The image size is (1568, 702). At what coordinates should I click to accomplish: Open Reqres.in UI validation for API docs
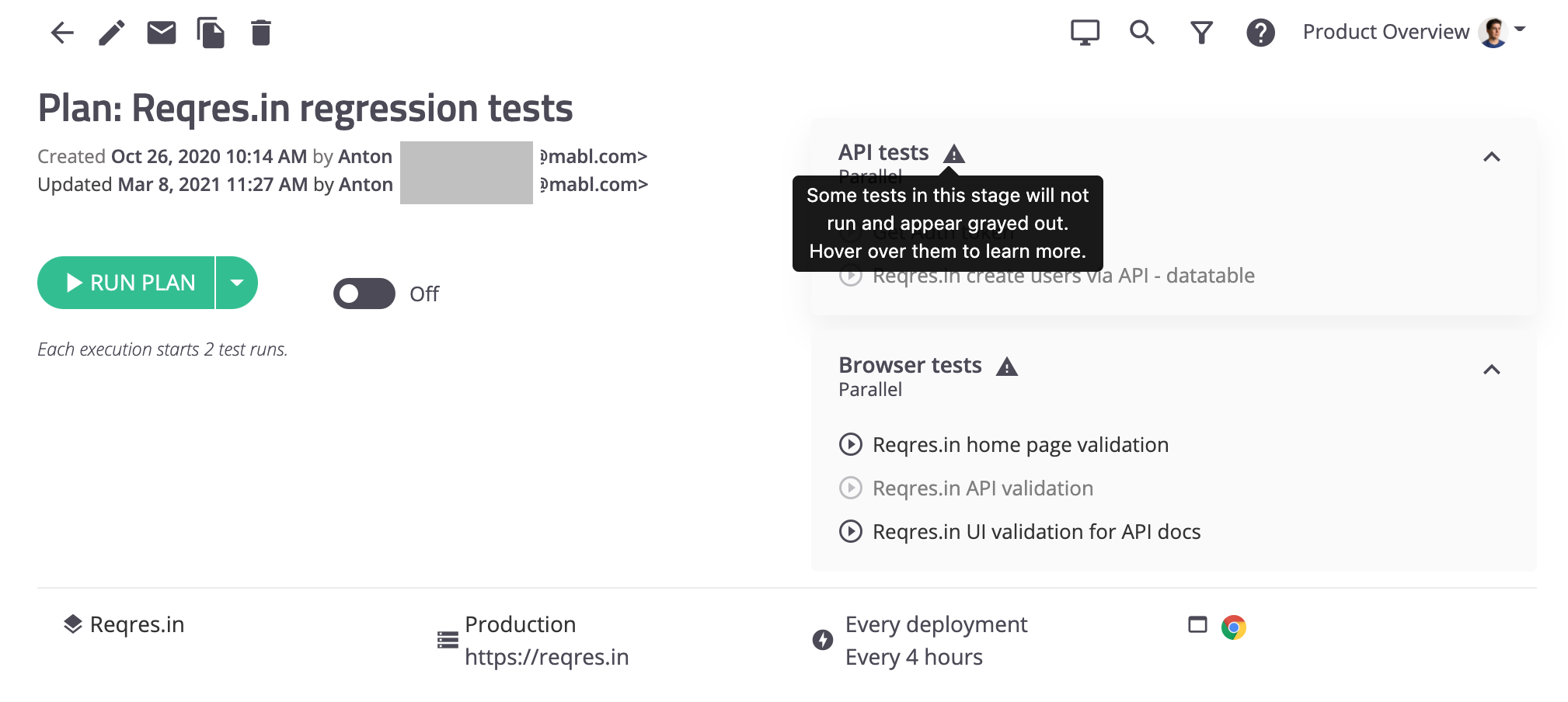click(1037, 532)
